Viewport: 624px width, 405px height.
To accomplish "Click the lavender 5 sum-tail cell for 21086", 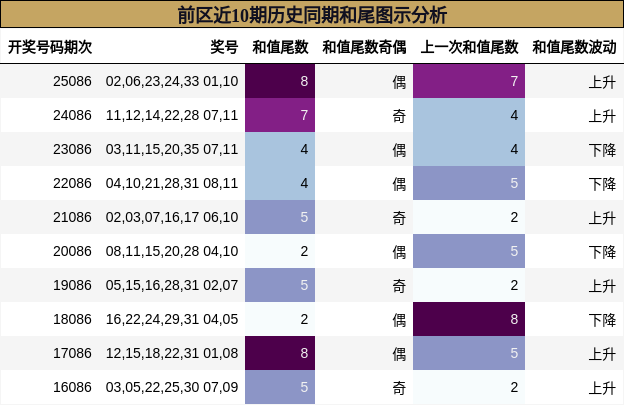I will 280,217.
